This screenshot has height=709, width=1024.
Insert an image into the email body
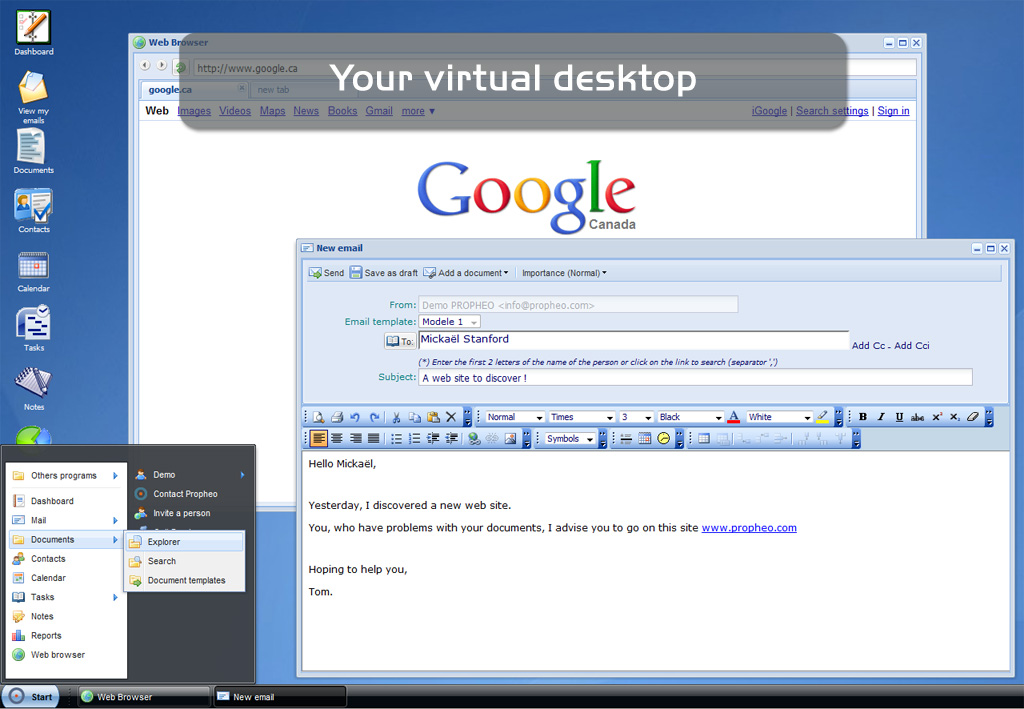point(511,439)
